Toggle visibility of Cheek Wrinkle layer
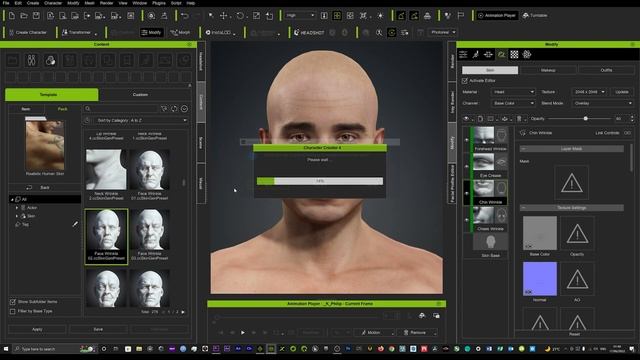The width and height of the screenshot is (640, 360). [467, 220]
